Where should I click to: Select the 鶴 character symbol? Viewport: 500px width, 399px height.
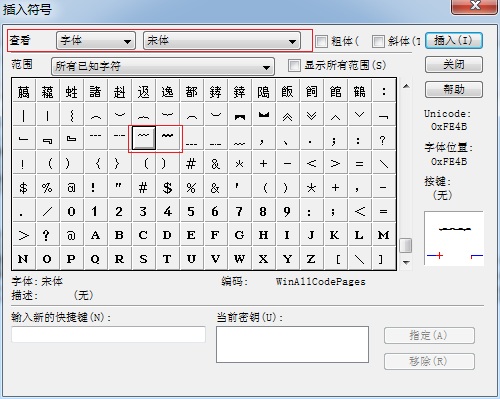(x=359, y=91)
